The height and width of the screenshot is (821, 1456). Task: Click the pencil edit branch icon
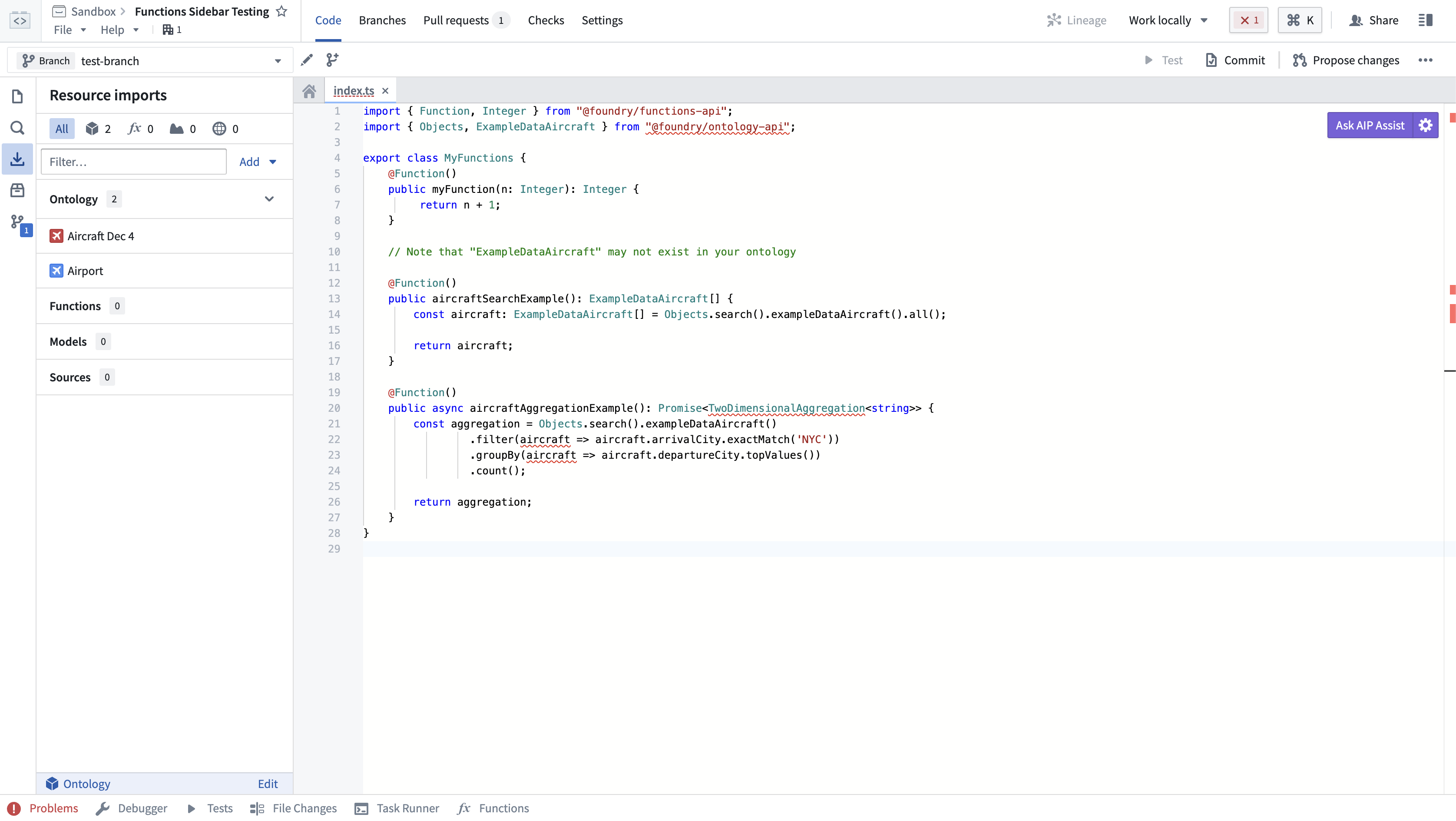click(x=307, y=60)
